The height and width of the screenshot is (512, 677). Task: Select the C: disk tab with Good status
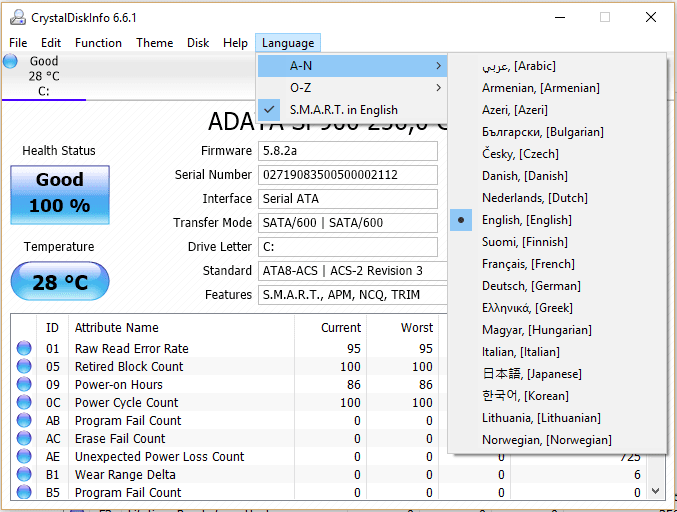[44, 76]
